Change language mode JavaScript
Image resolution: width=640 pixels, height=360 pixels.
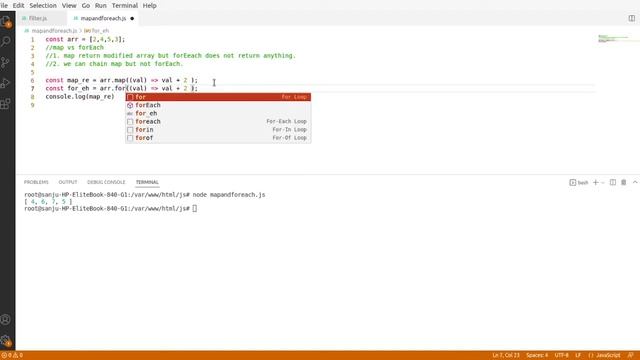click(604, 356)
